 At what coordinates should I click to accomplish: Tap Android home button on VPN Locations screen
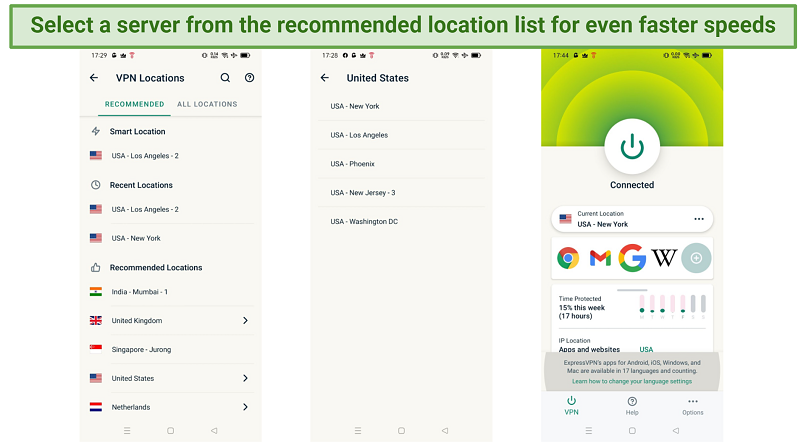[x=170, y=431]
